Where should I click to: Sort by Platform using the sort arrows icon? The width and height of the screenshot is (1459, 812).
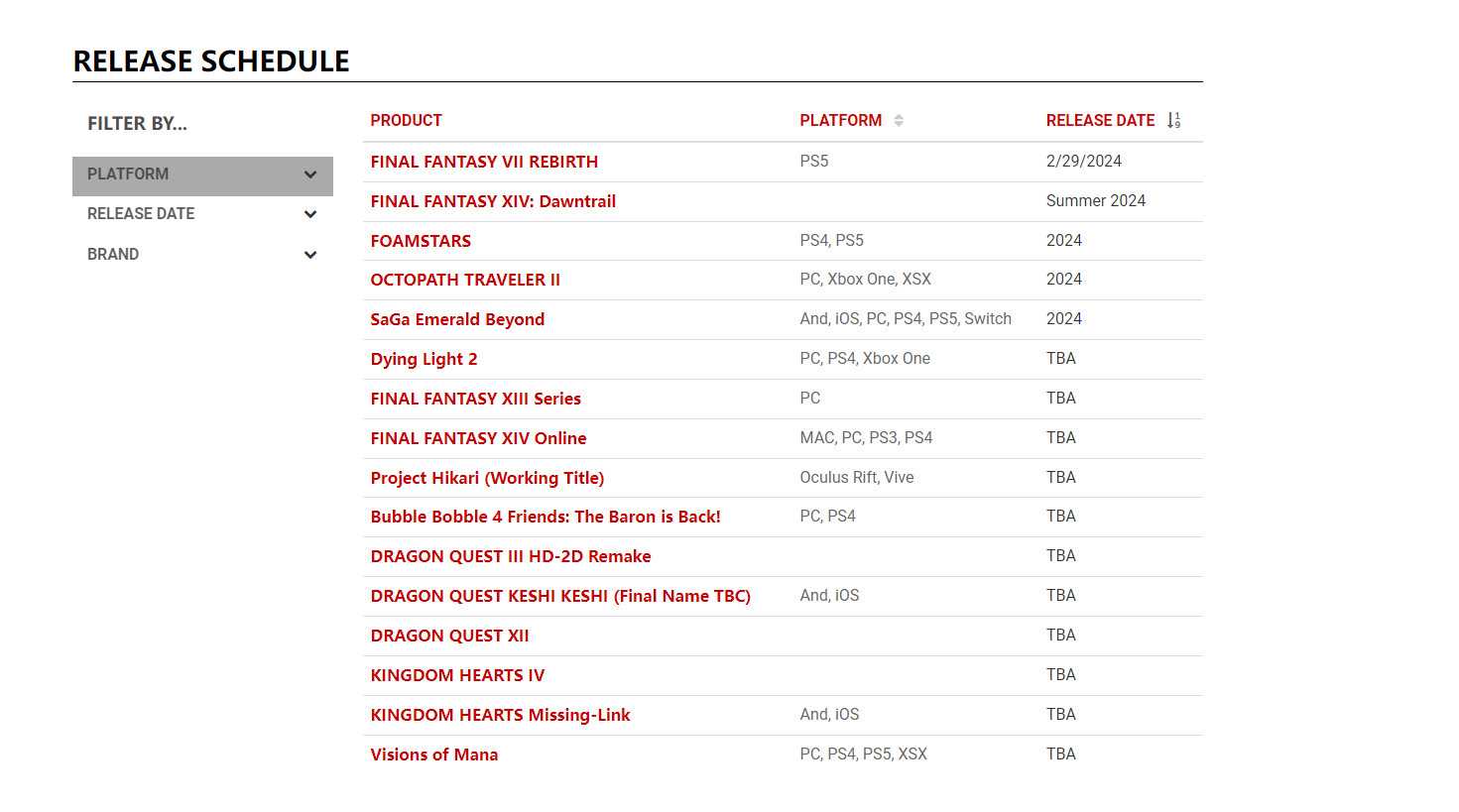[899, 121]
